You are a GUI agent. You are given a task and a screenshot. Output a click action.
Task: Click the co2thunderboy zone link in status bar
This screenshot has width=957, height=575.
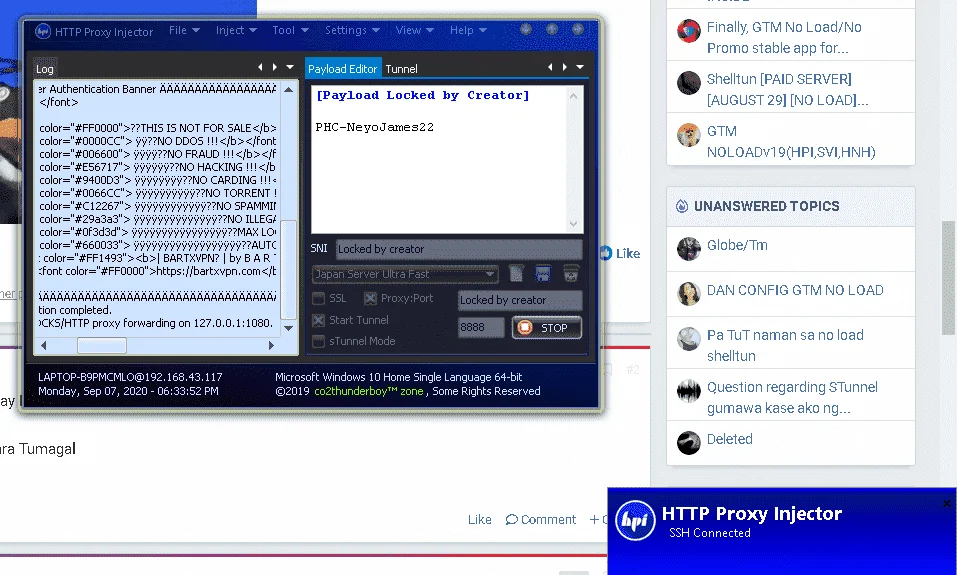point(369,391)
